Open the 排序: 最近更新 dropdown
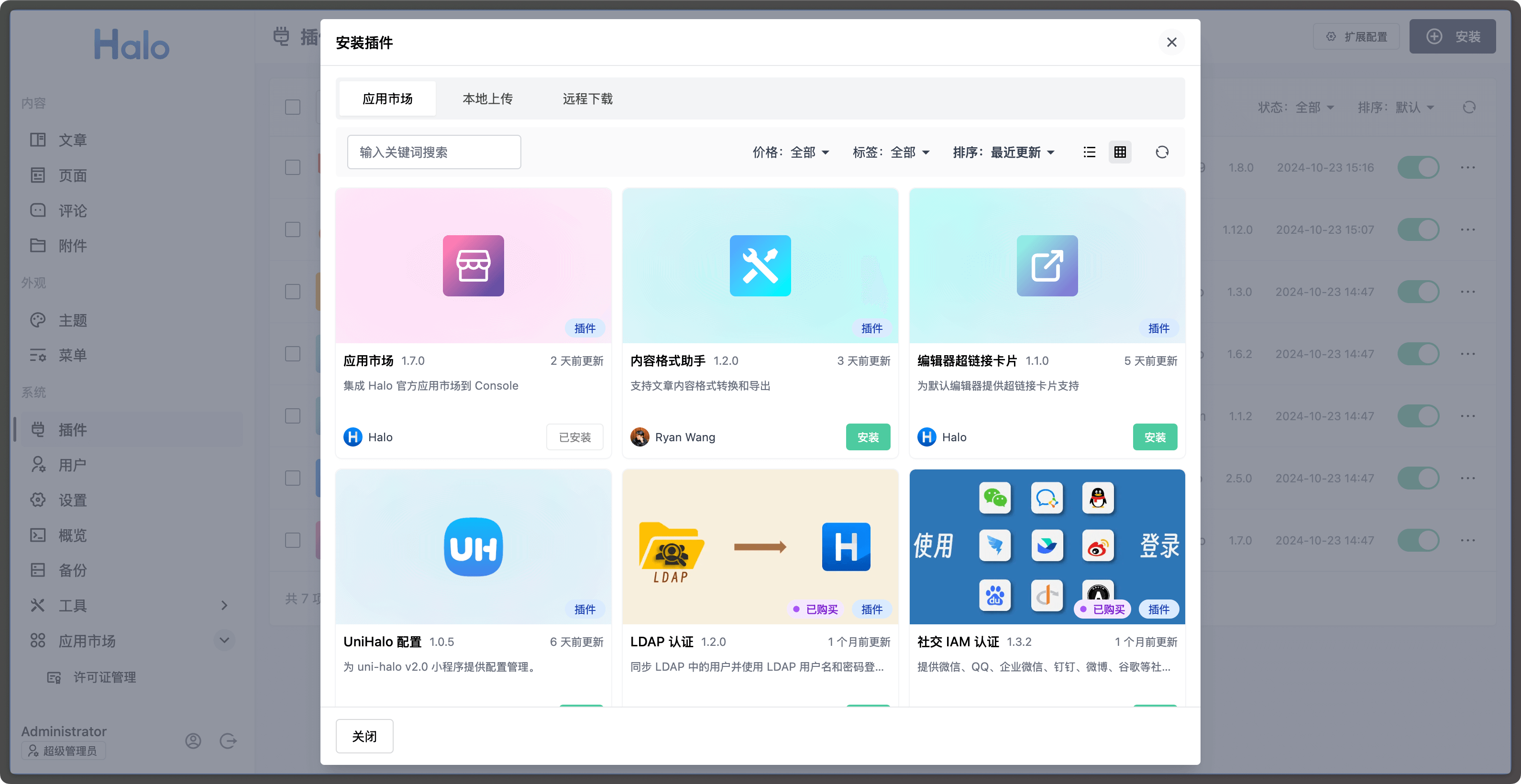This screenshot has height=784, width=1521. [x=1005, y=152]
